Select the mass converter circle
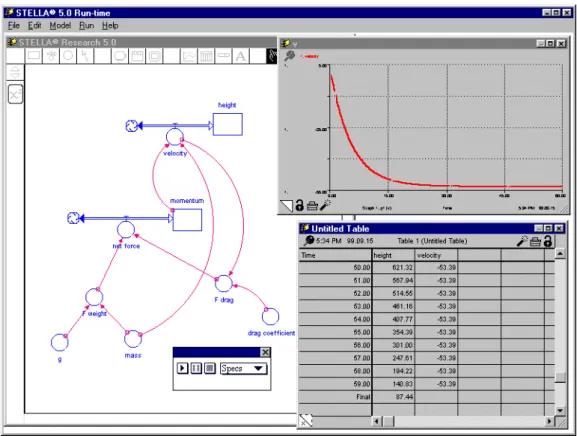 pos(133,339)
